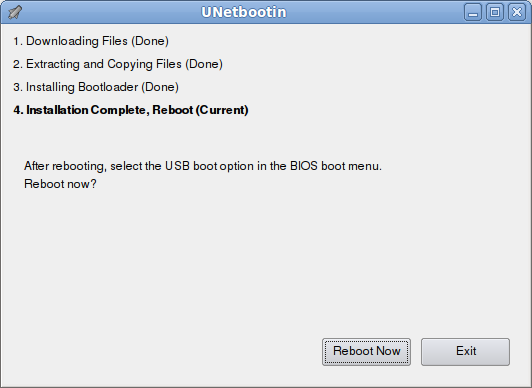The width and height of the screenshot is (532, 388).
Task: Click the Reboot Now button
Action: point(366,352)
